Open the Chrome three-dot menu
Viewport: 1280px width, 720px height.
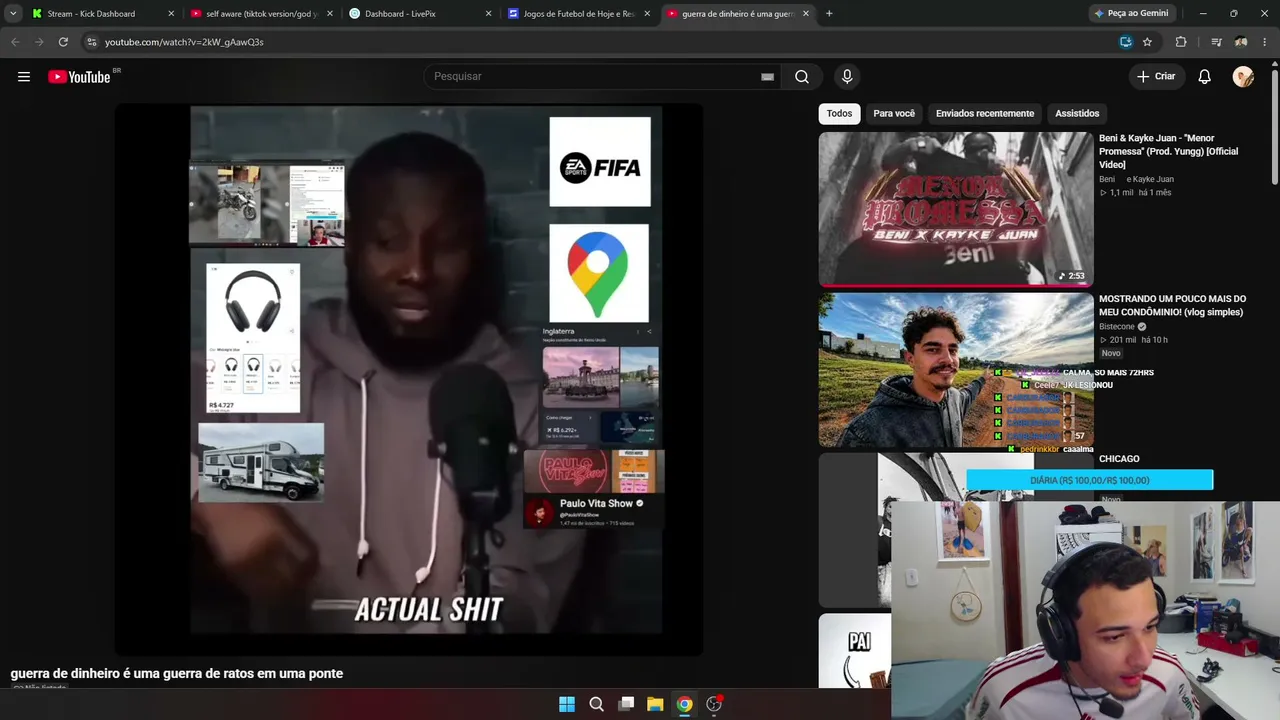1266,42
